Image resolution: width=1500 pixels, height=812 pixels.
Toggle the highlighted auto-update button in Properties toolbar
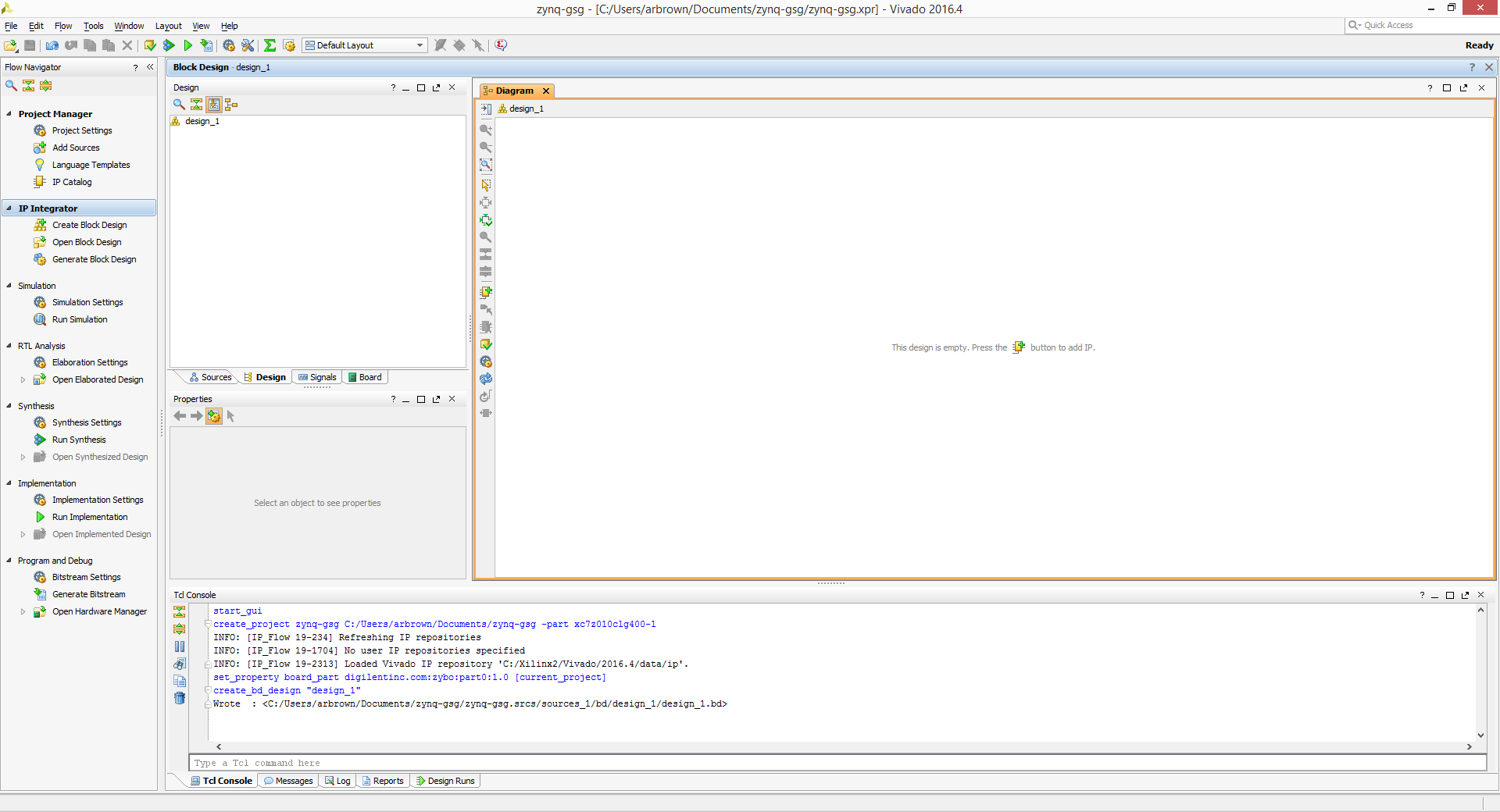click(213, 416)
